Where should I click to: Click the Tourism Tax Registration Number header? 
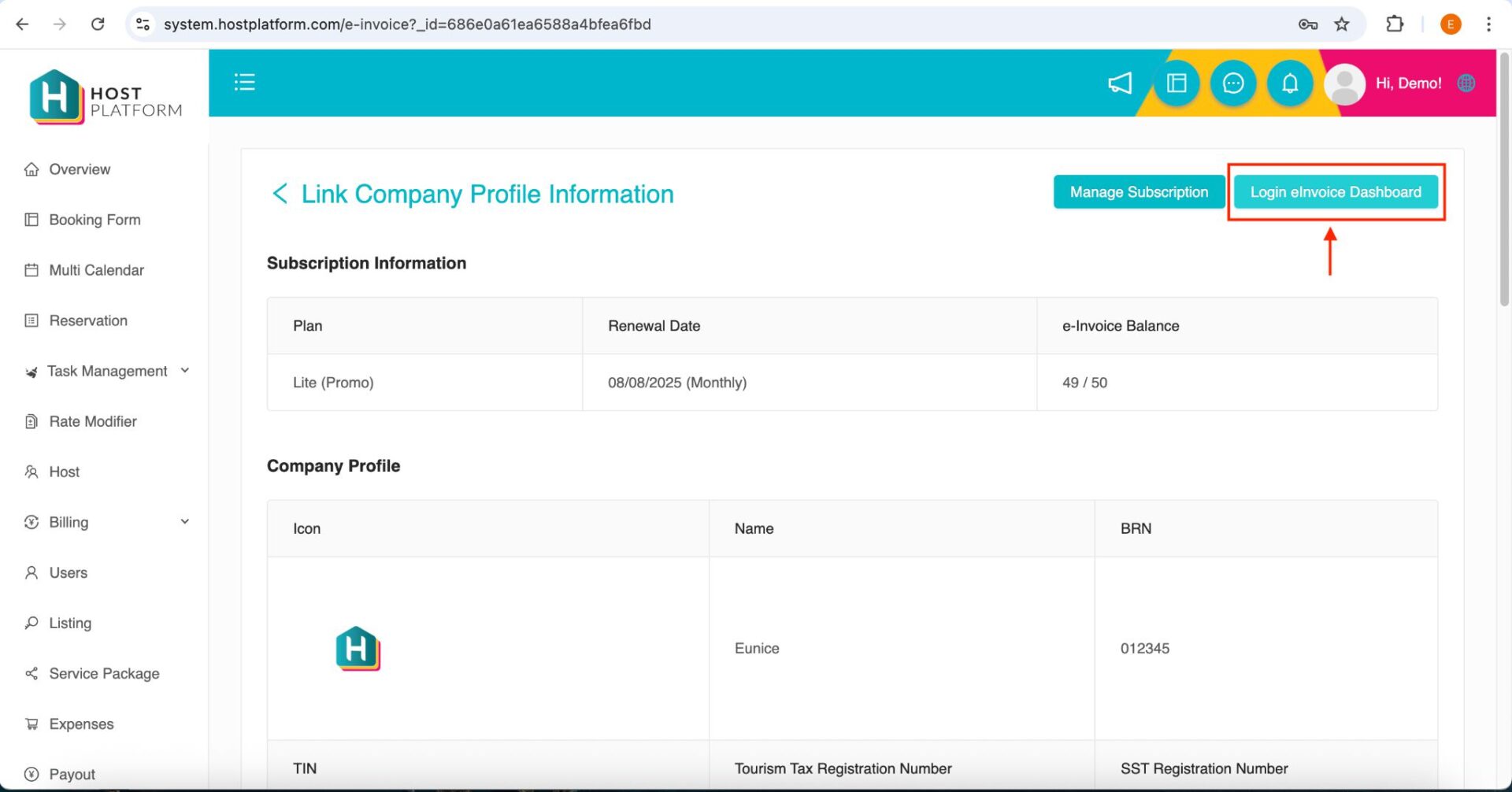point(843,768)
